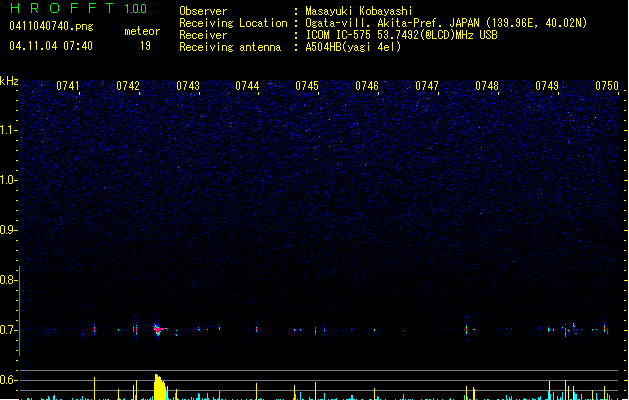Click the HROFFT 1.0.0 title text
Viewport: 629px width, 400px height.
(78, 8)
